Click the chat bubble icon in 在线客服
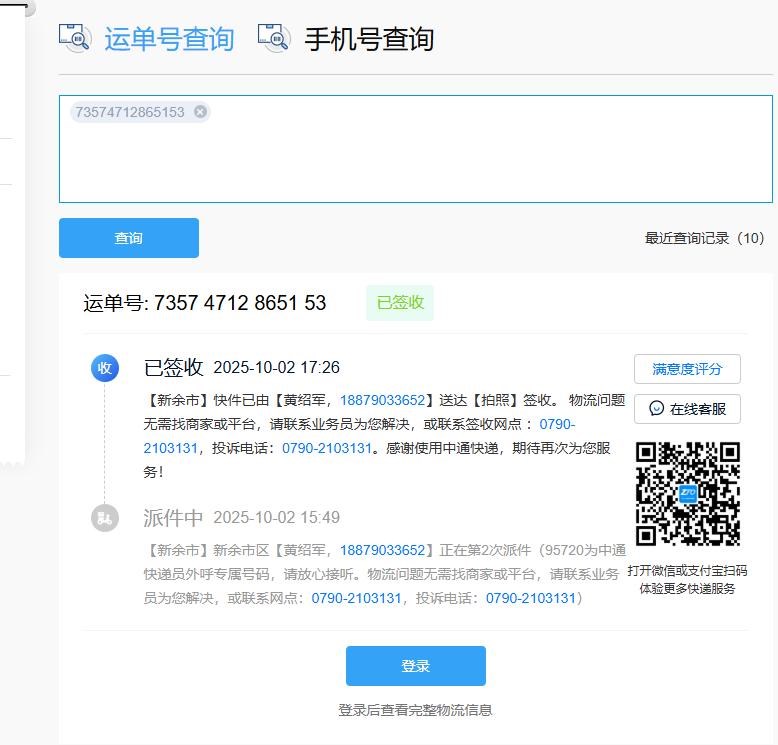Image resolution: width=778 pixels, height=745 pixels. click(x=657, y=409)
